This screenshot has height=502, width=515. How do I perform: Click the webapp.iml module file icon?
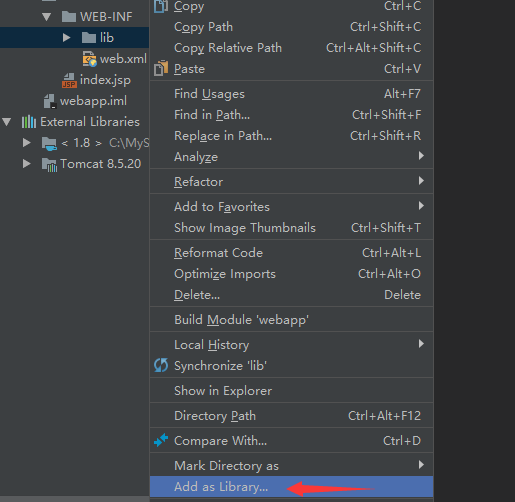[x=50, y=101]
